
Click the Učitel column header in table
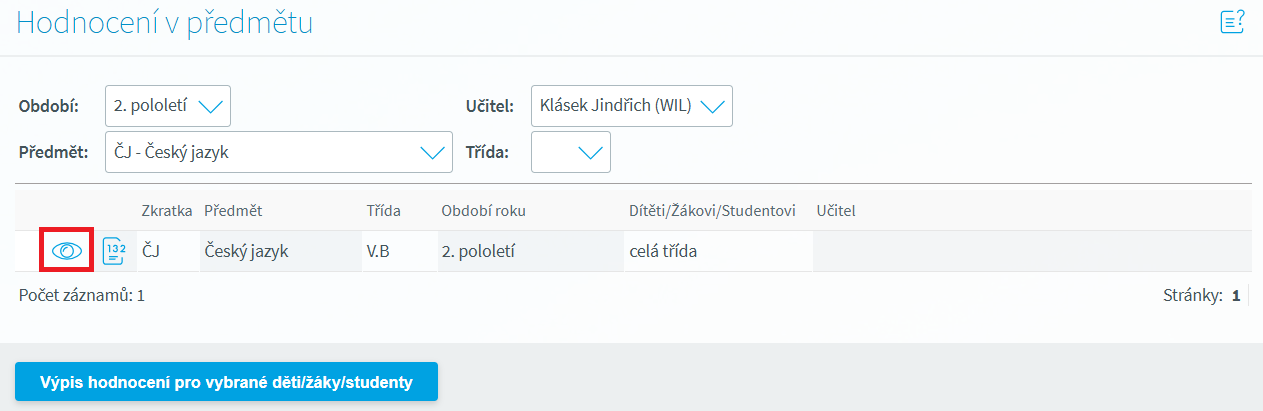pyautogui.click(x=836, y=211)
